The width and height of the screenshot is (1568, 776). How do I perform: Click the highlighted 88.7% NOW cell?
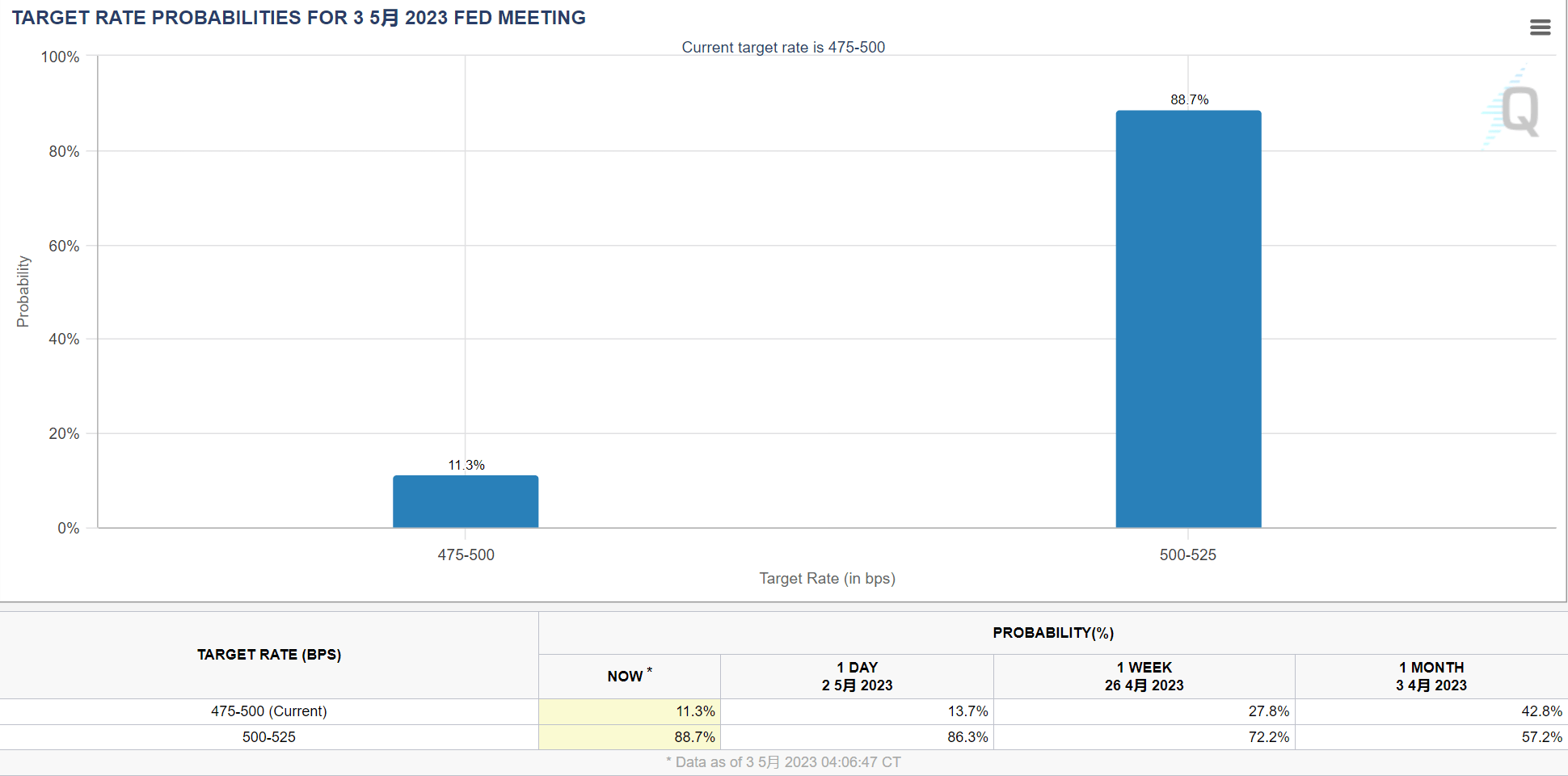point(630,737)
